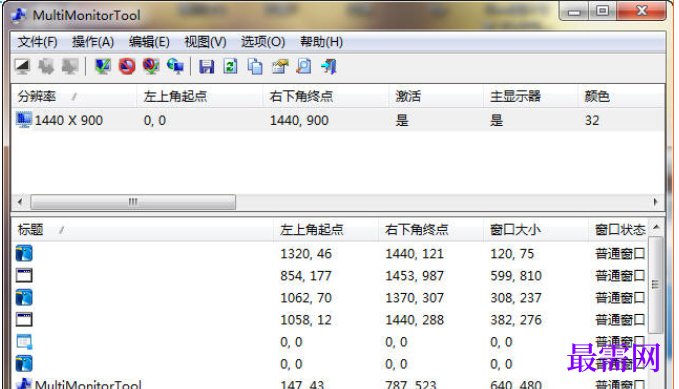This screenshot has height=389, width=679.
Task: Click the right arrow of the horizontal scrollbar
Action: point(656,202)
